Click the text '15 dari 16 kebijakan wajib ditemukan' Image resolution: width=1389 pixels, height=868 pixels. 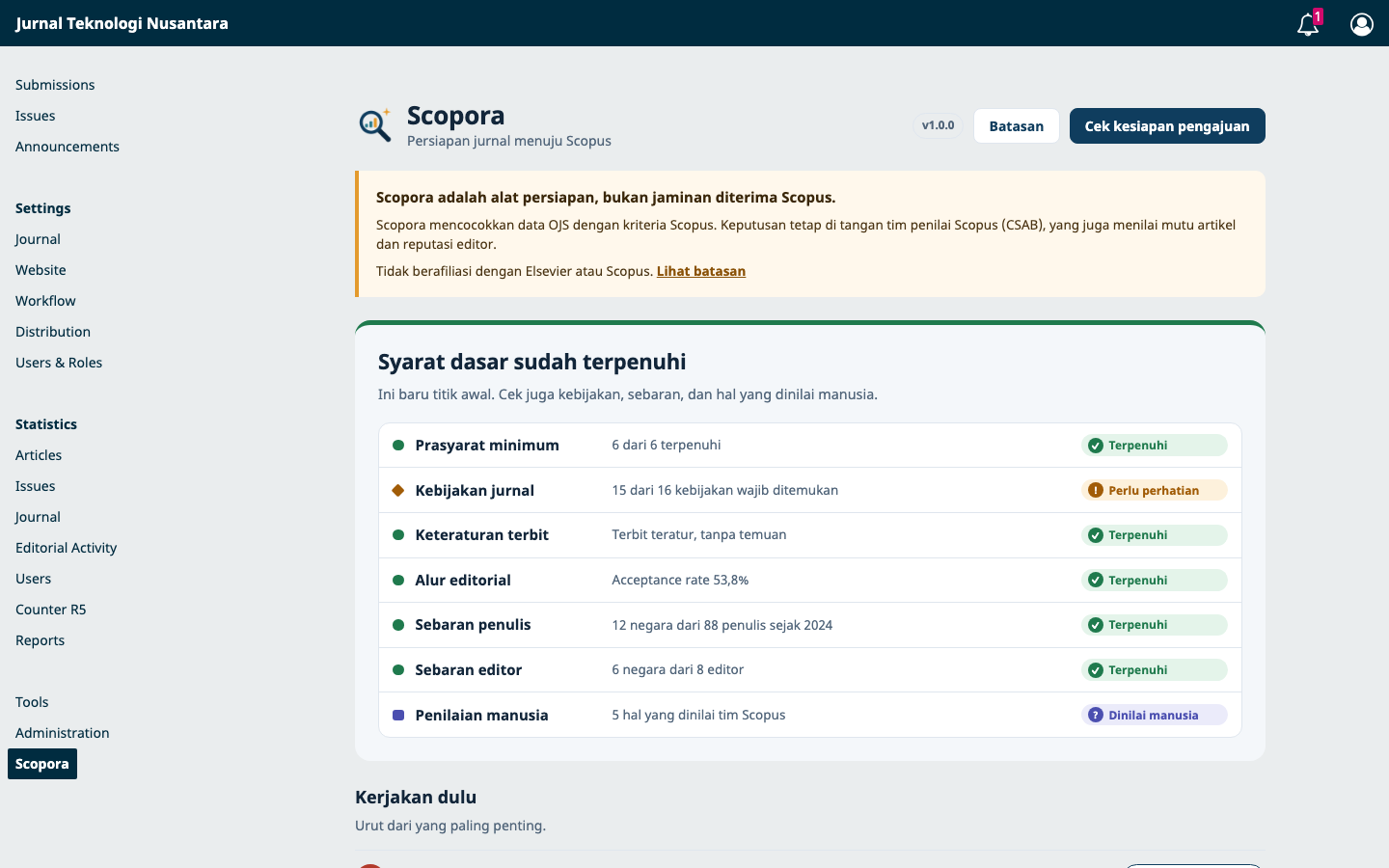point(725,490)
